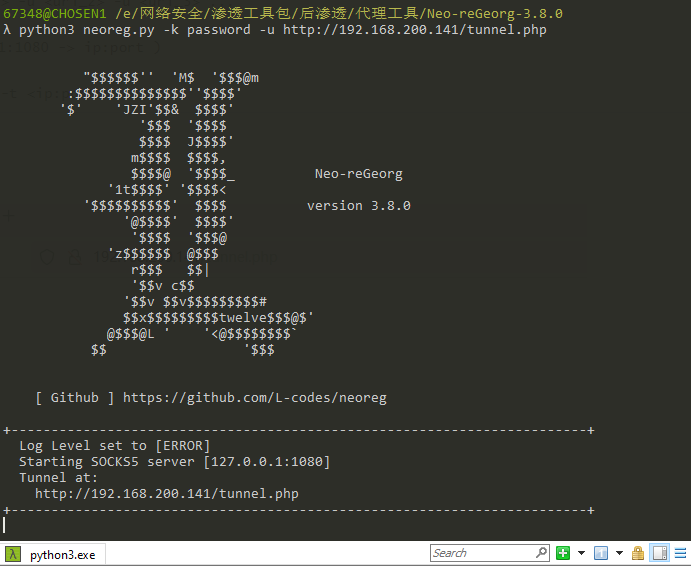The image size is (691, 567).
Task: Click the magnifier icon in Search box
Action: point(542,552)
